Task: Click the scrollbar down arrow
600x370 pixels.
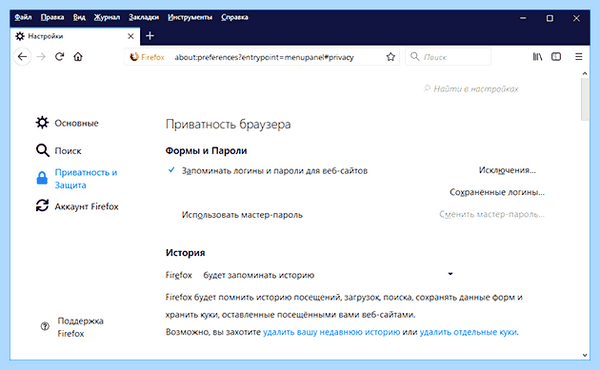Action: (x=585, y=355)
